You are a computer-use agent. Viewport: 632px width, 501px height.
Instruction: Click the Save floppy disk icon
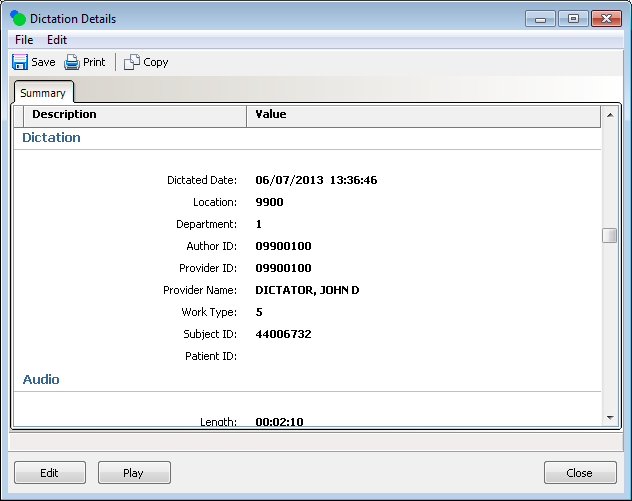click(x=20, y=62)
